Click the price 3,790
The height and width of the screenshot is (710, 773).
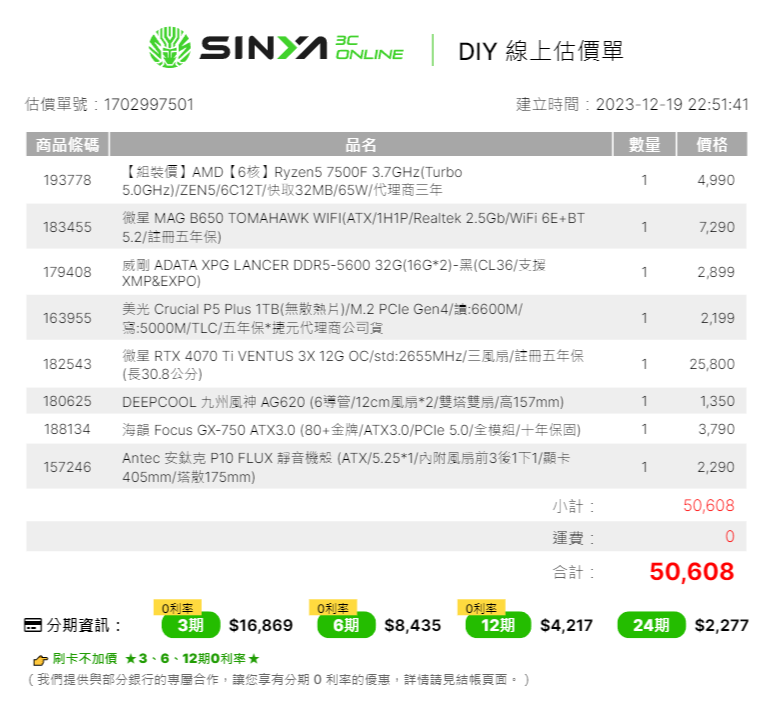(716, 429)
